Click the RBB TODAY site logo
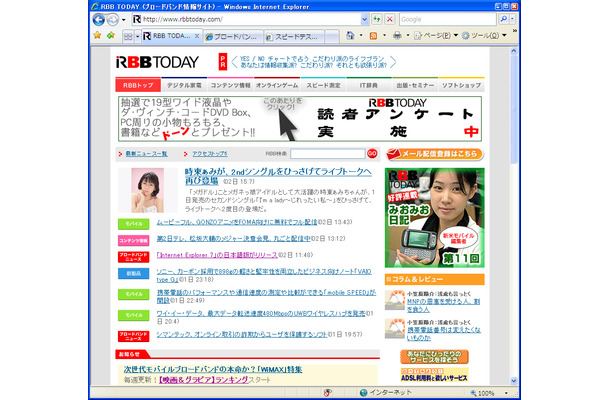 157,62
